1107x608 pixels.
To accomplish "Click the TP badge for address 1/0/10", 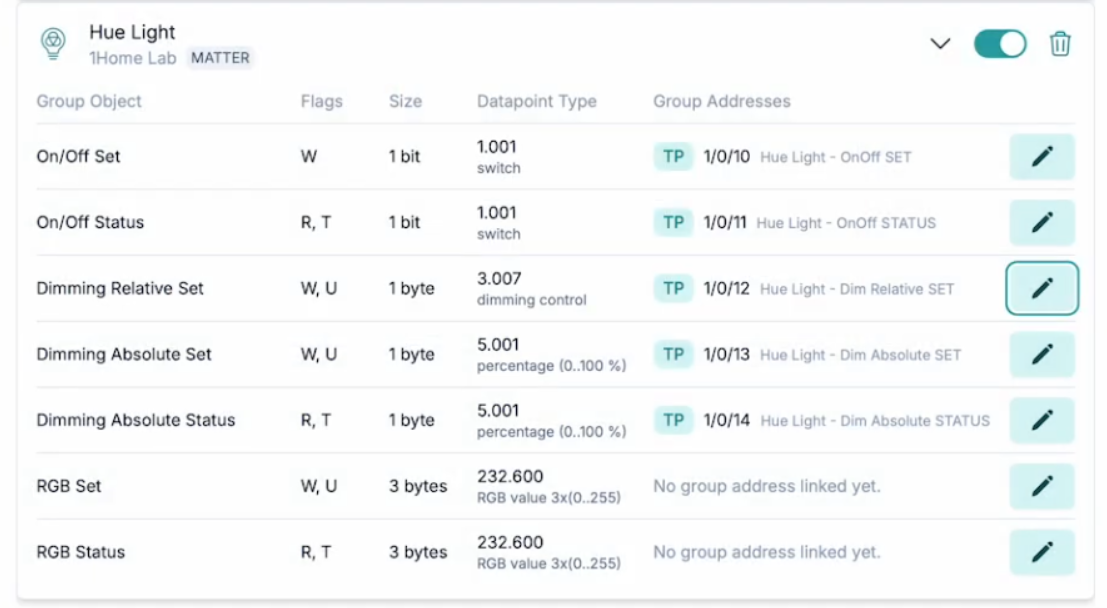I will tap(673, 157).
